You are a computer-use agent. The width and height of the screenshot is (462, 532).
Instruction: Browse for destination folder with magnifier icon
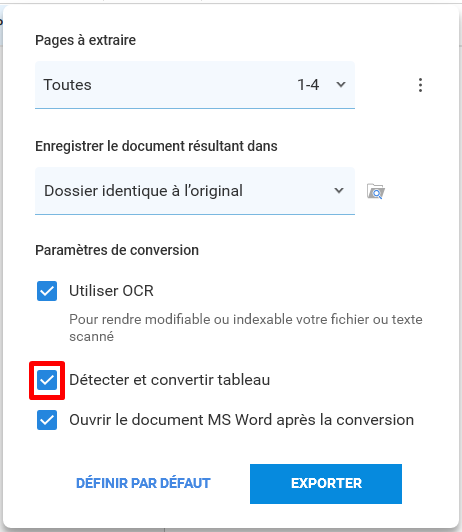coord(376,191)
